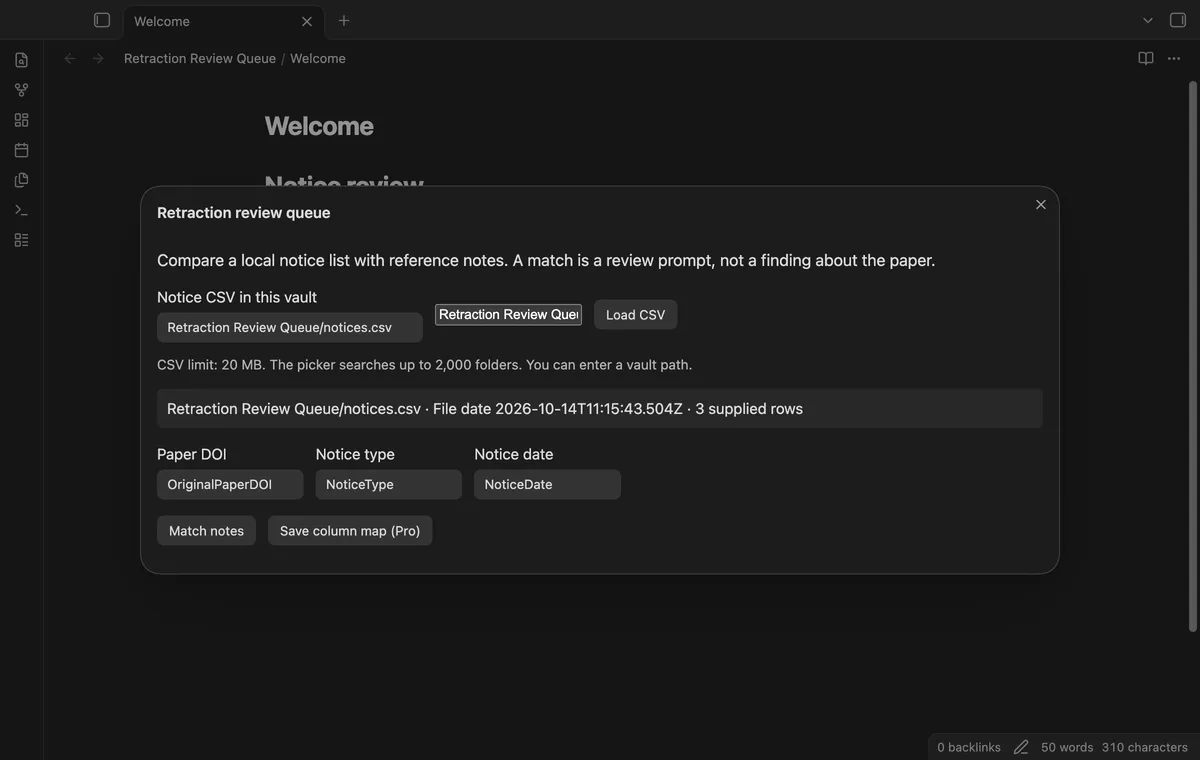This screenshot has width=1200, height=760.
Task: Open the command palette ribbon icon
Action: tap(21, 210)
